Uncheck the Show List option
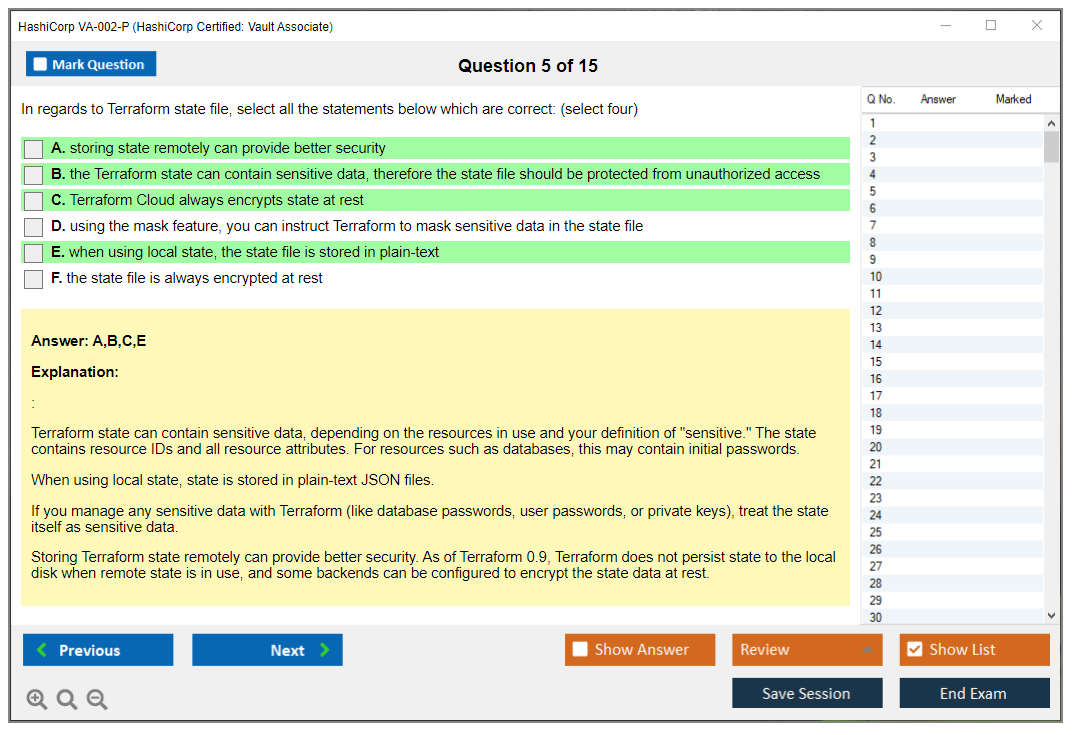The width and height of the screenshot is (1075, 735). (x=914, y=650)
